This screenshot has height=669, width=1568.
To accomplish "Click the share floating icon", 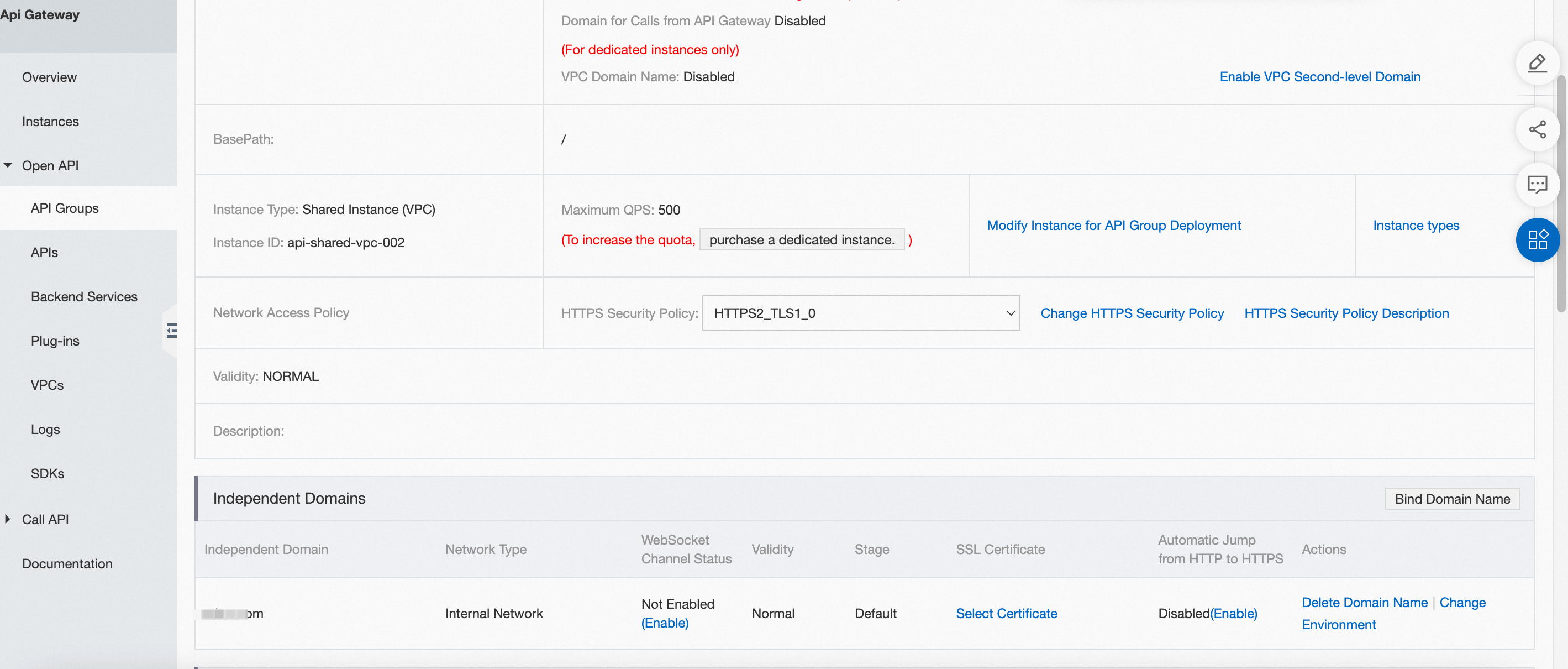I will point(1537,129).
